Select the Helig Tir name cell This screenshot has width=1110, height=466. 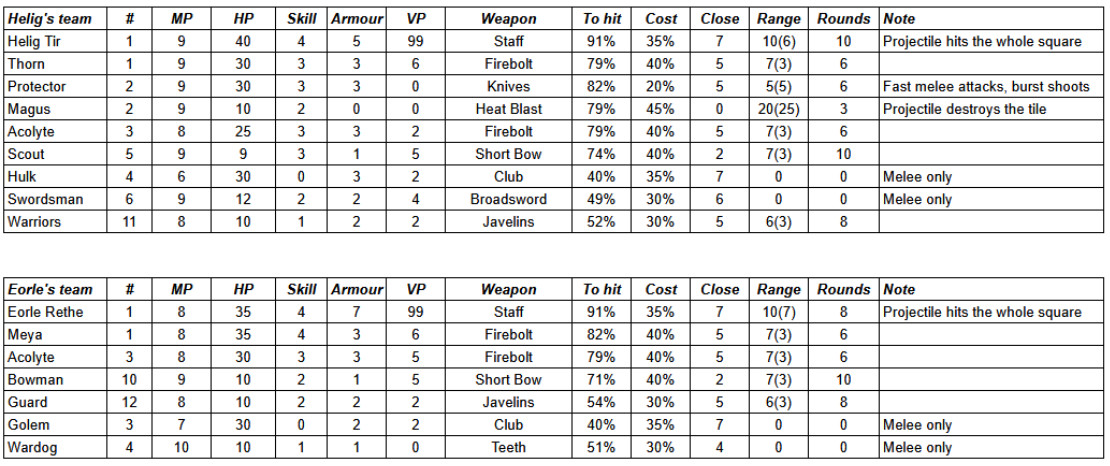click(x=55, y=41)
